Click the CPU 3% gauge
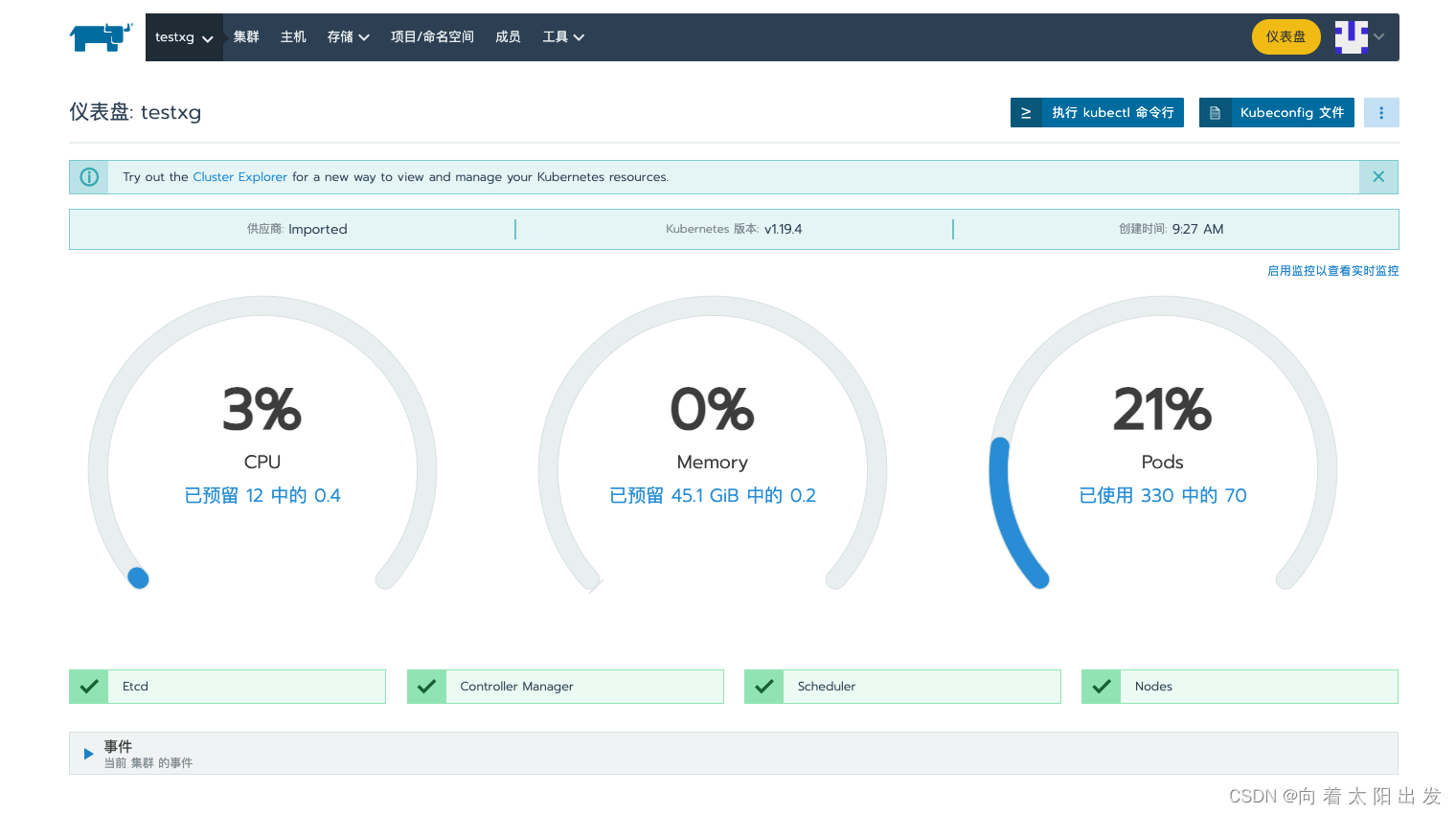The height and width of the screenshot is (814, 1456). click(262, 443)
